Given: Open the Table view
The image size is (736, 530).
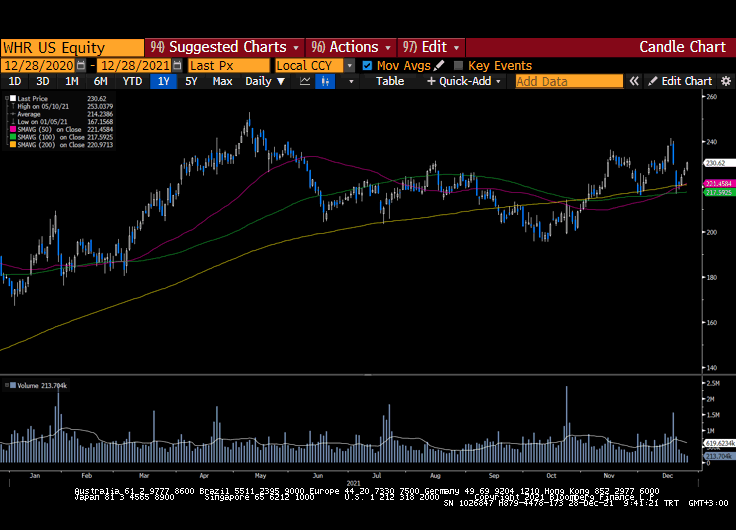Looking at the screenshot, I should 390,81.
